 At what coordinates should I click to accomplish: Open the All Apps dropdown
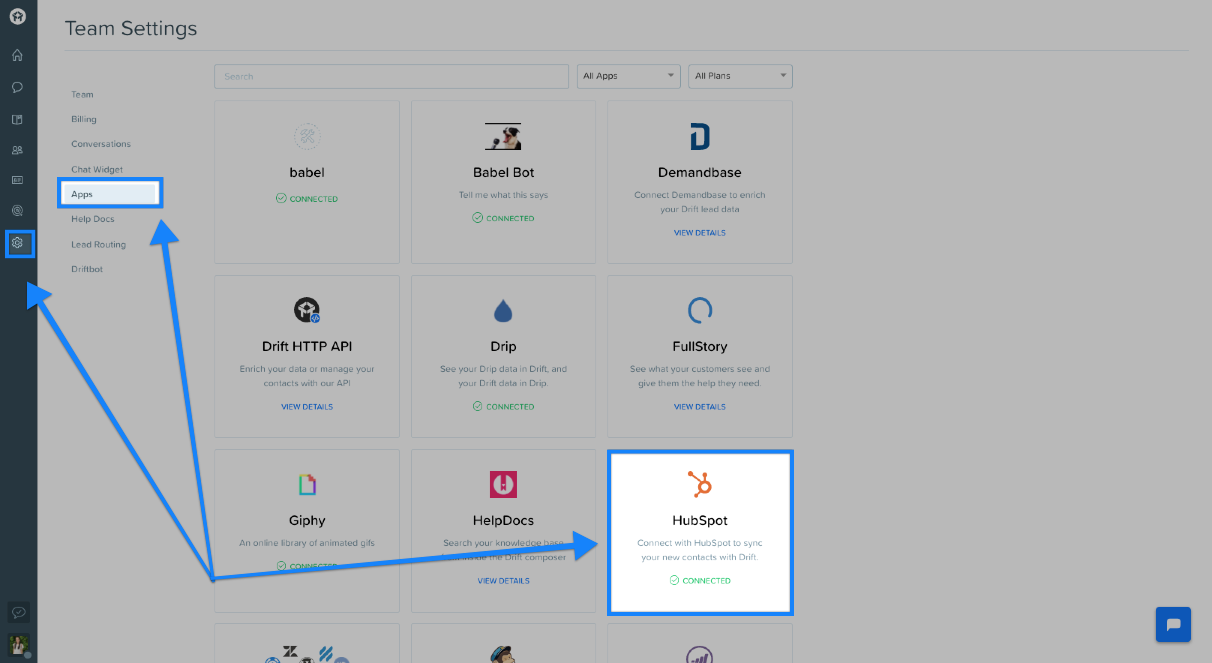point(628,76)
